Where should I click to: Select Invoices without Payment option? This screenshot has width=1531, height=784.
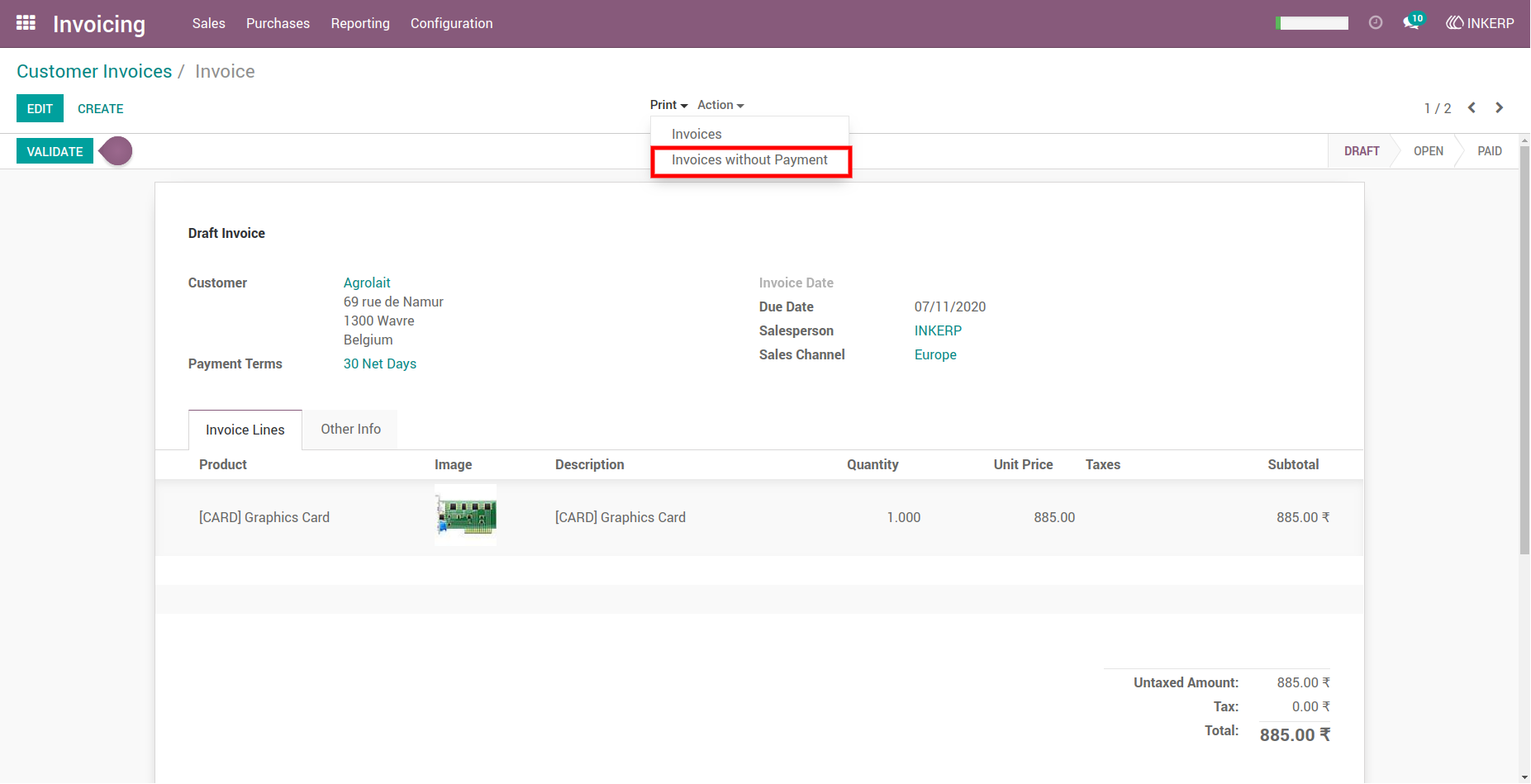click(x=750, y=160)
